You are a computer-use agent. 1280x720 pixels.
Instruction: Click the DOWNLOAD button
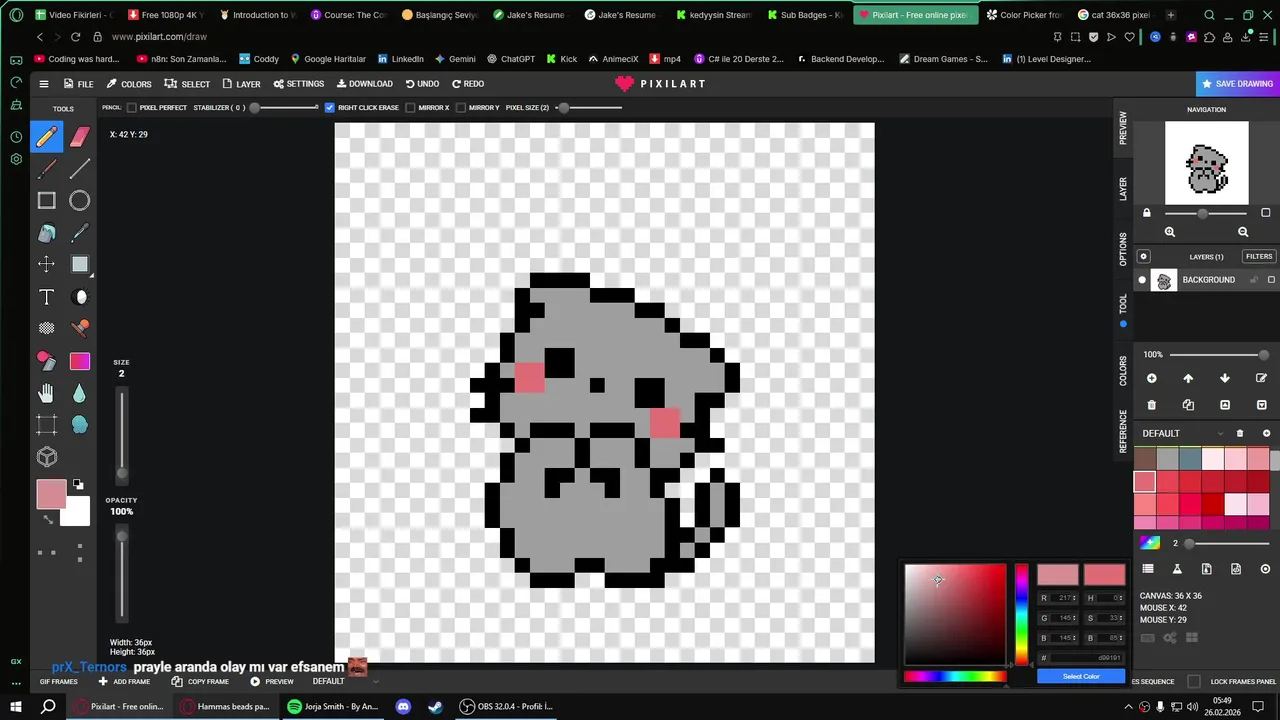pos(364,84)
